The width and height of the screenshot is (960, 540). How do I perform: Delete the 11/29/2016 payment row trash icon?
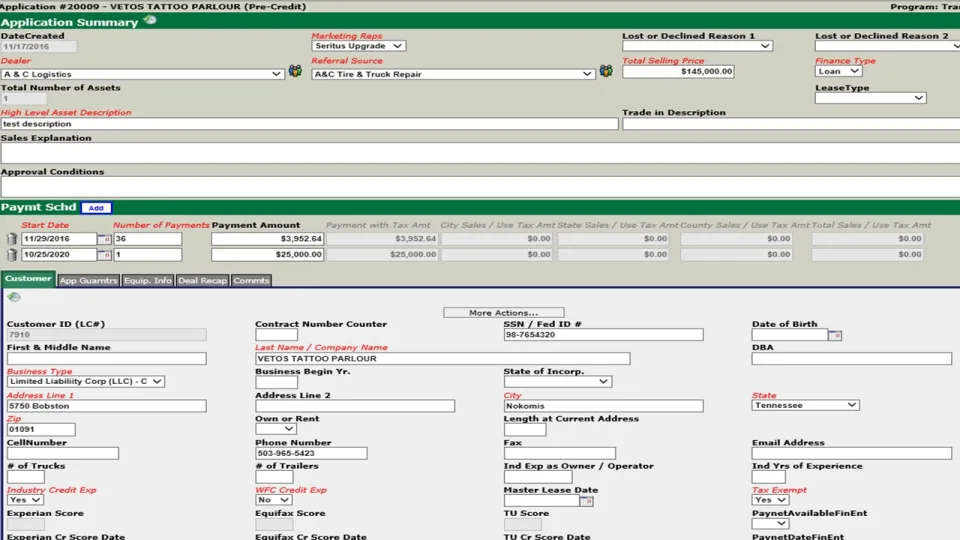pyautogui.click(x=12, y=239)
